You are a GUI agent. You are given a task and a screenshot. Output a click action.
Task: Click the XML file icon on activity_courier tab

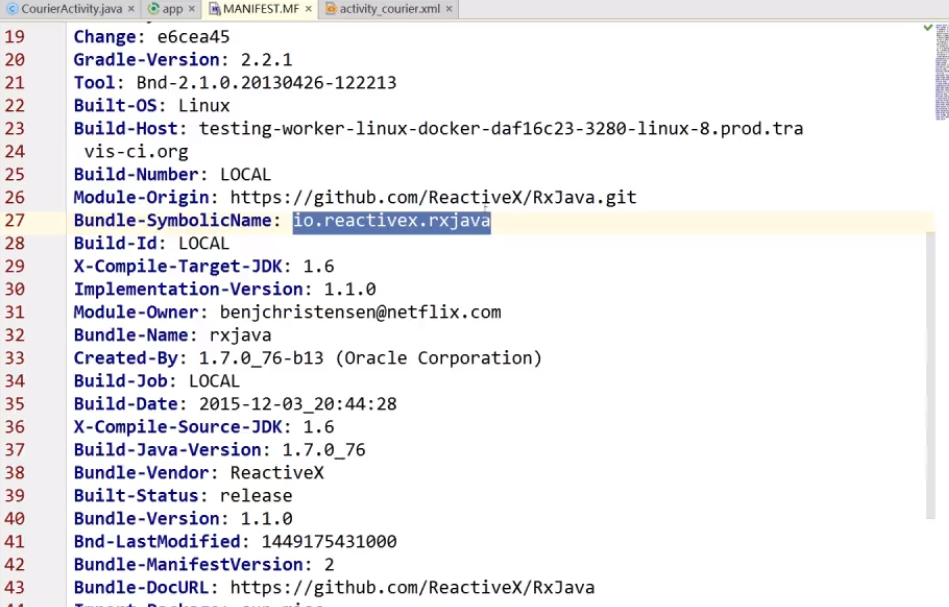coord(331,8)
